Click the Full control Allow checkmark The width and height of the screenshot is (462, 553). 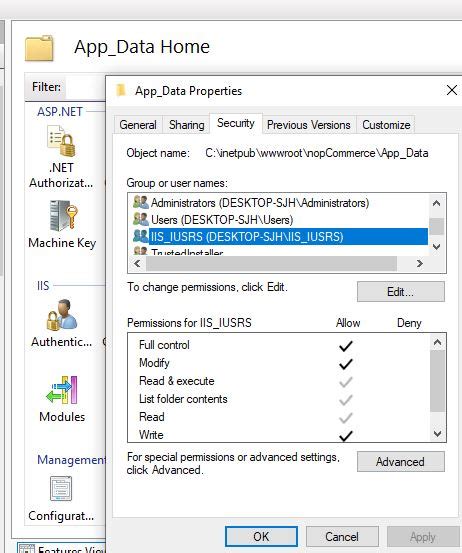(346, 346)
